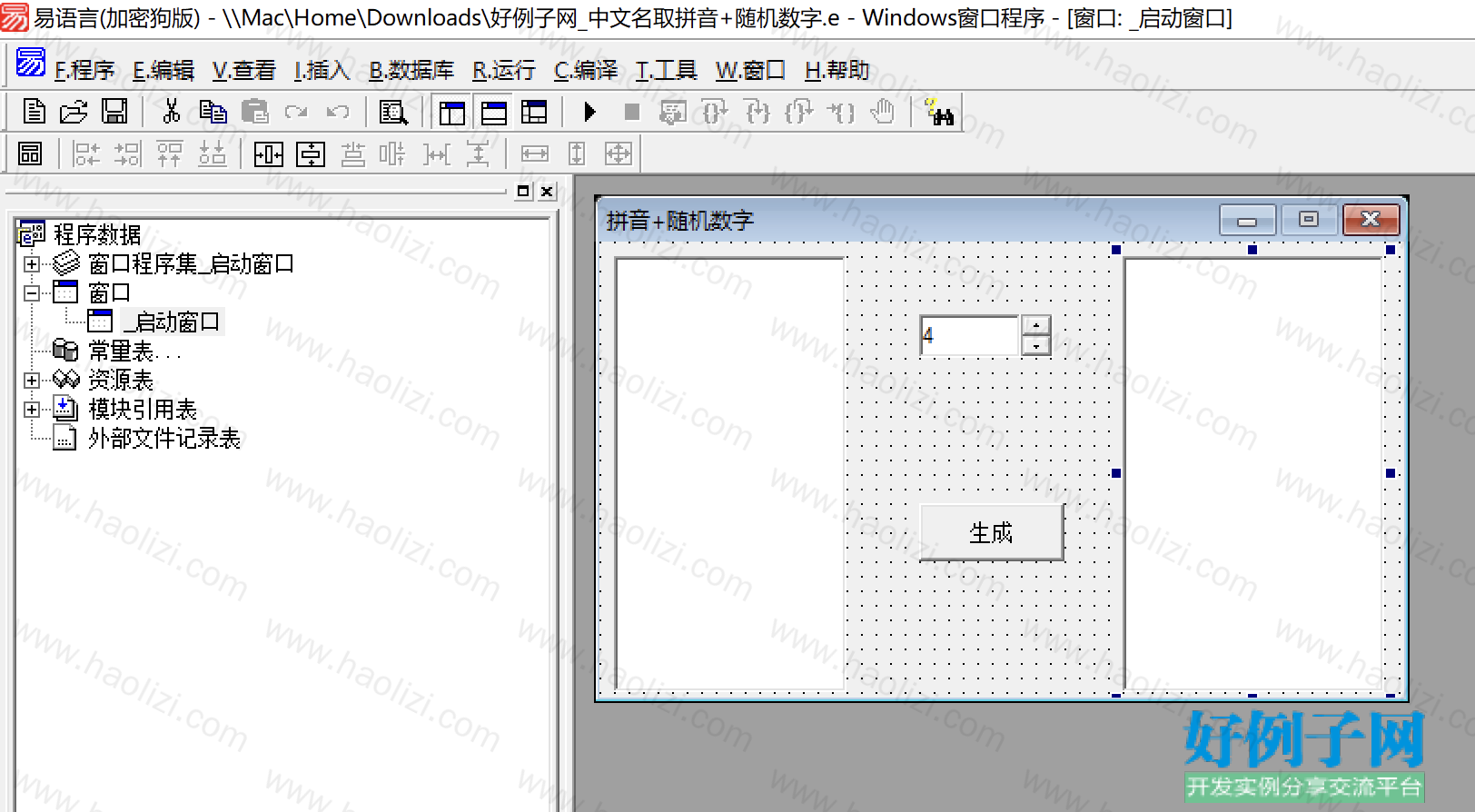Click the align left edges icon
Viewport: 1475px width, 812px height.
pos(86,153)
